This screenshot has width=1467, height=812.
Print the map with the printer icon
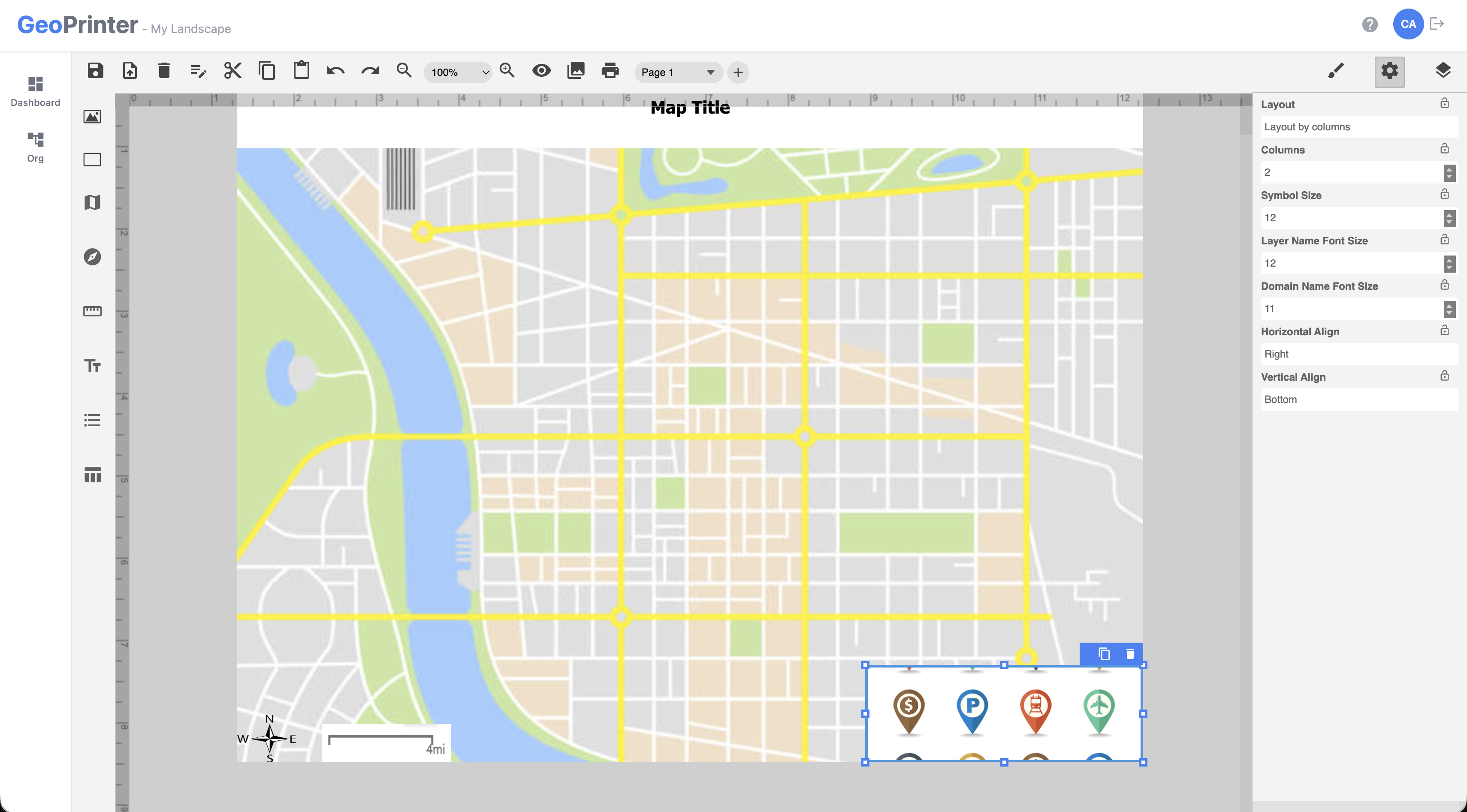610,71
